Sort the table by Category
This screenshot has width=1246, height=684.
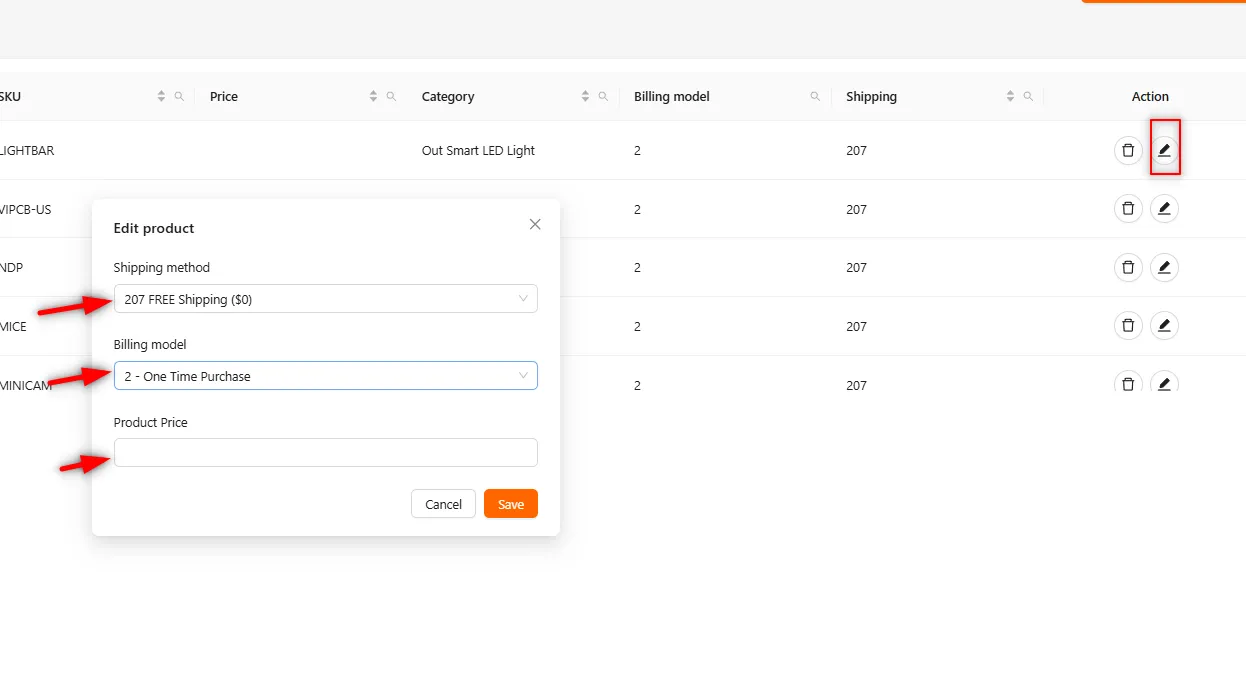coord(585,96)
